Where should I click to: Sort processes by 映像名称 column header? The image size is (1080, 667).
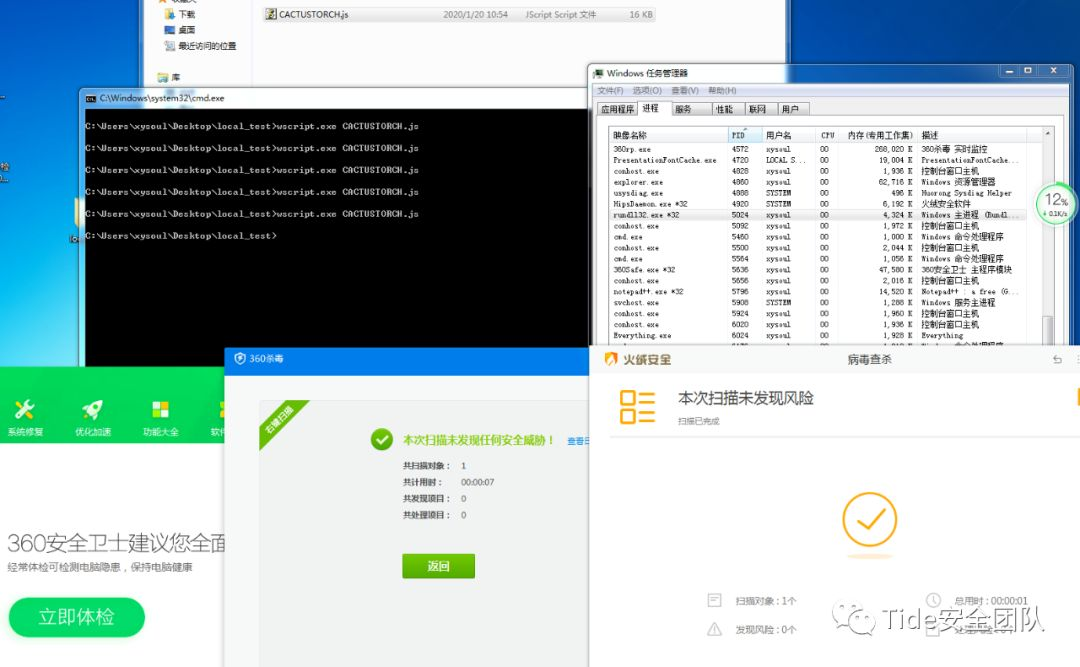(x=668, y=135)
